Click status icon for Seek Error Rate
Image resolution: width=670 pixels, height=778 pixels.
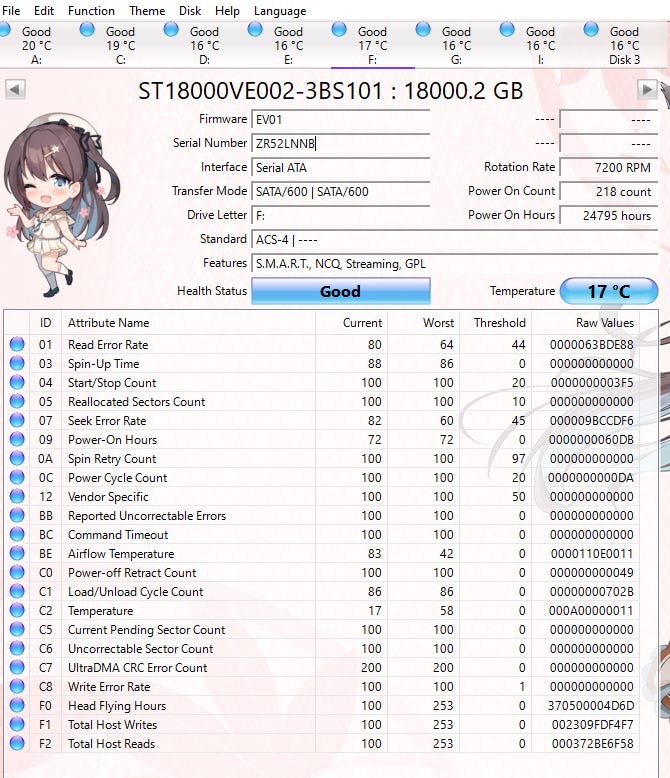(x=17, y=420)
